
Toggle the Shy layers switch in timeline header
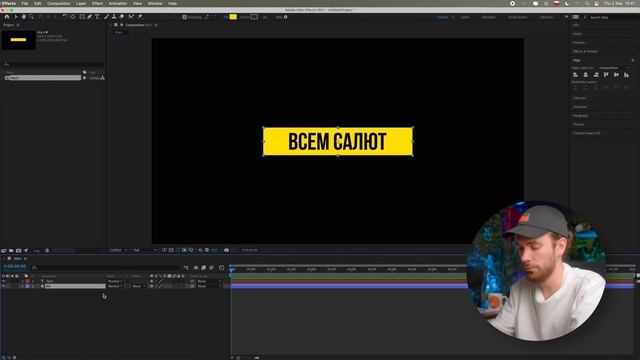pyautogui.click(x=196, y=268)
